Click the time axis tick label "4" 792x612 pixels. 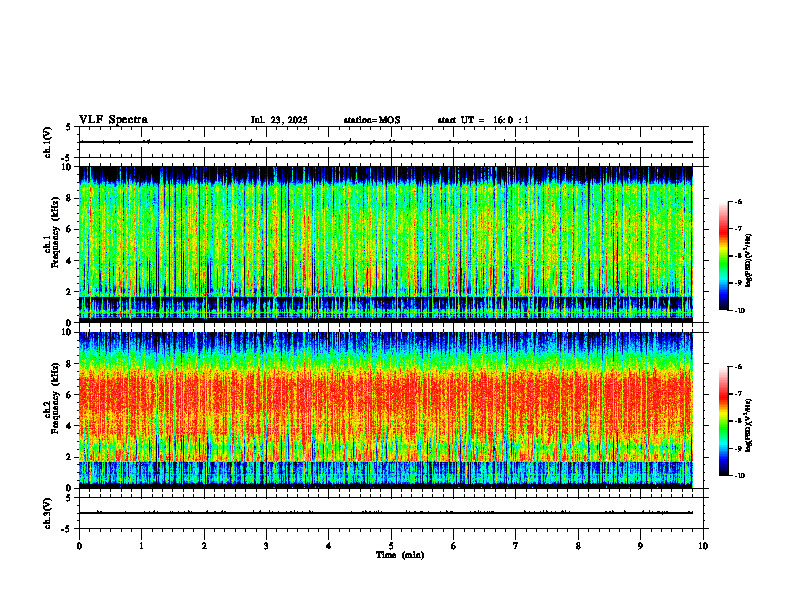point(329,546)
